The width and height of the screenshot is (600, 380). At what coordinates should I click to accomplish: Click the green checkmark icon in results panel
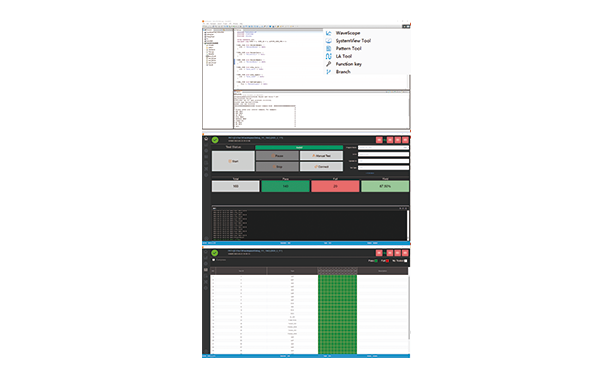(x=215, y=253)
